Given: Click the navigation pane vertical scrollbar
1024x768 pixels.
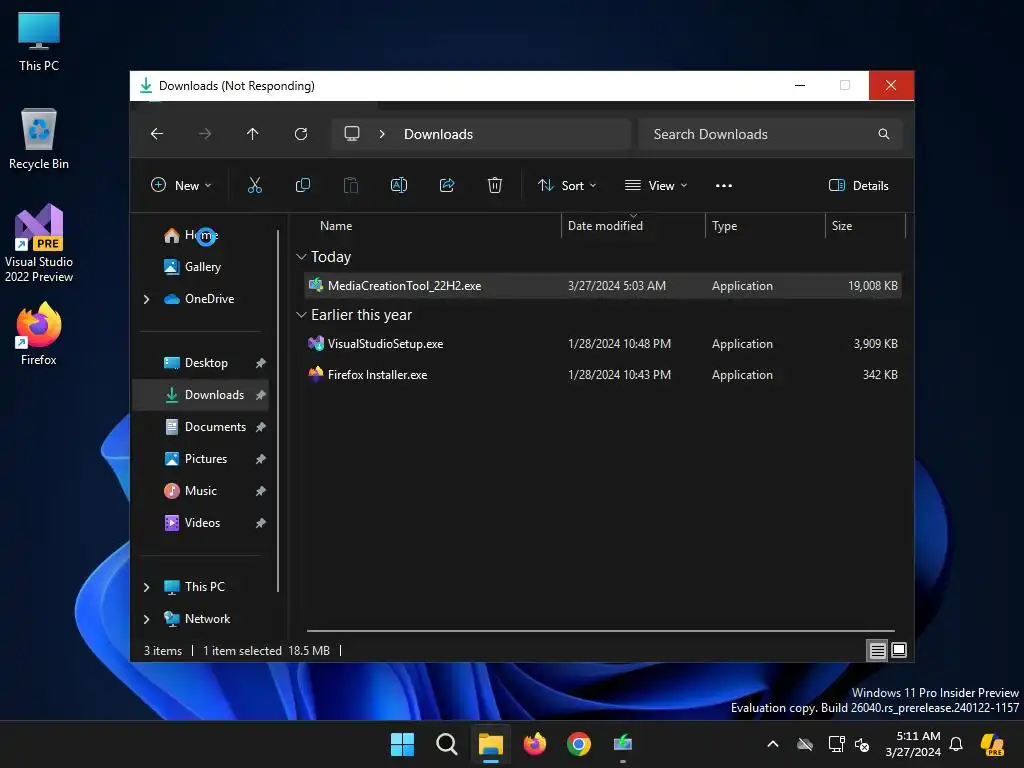Looking at the screenshot, I should coord(278,411).
